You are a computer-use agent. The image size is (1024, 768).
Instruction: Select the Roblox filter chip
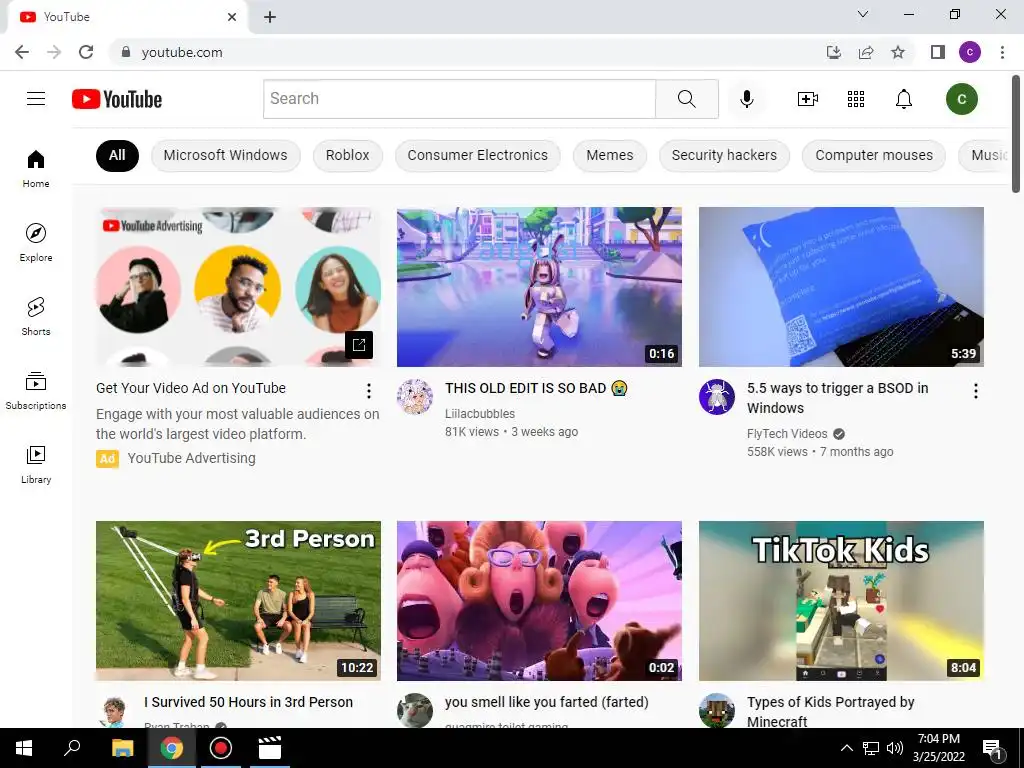click(347, 155)
